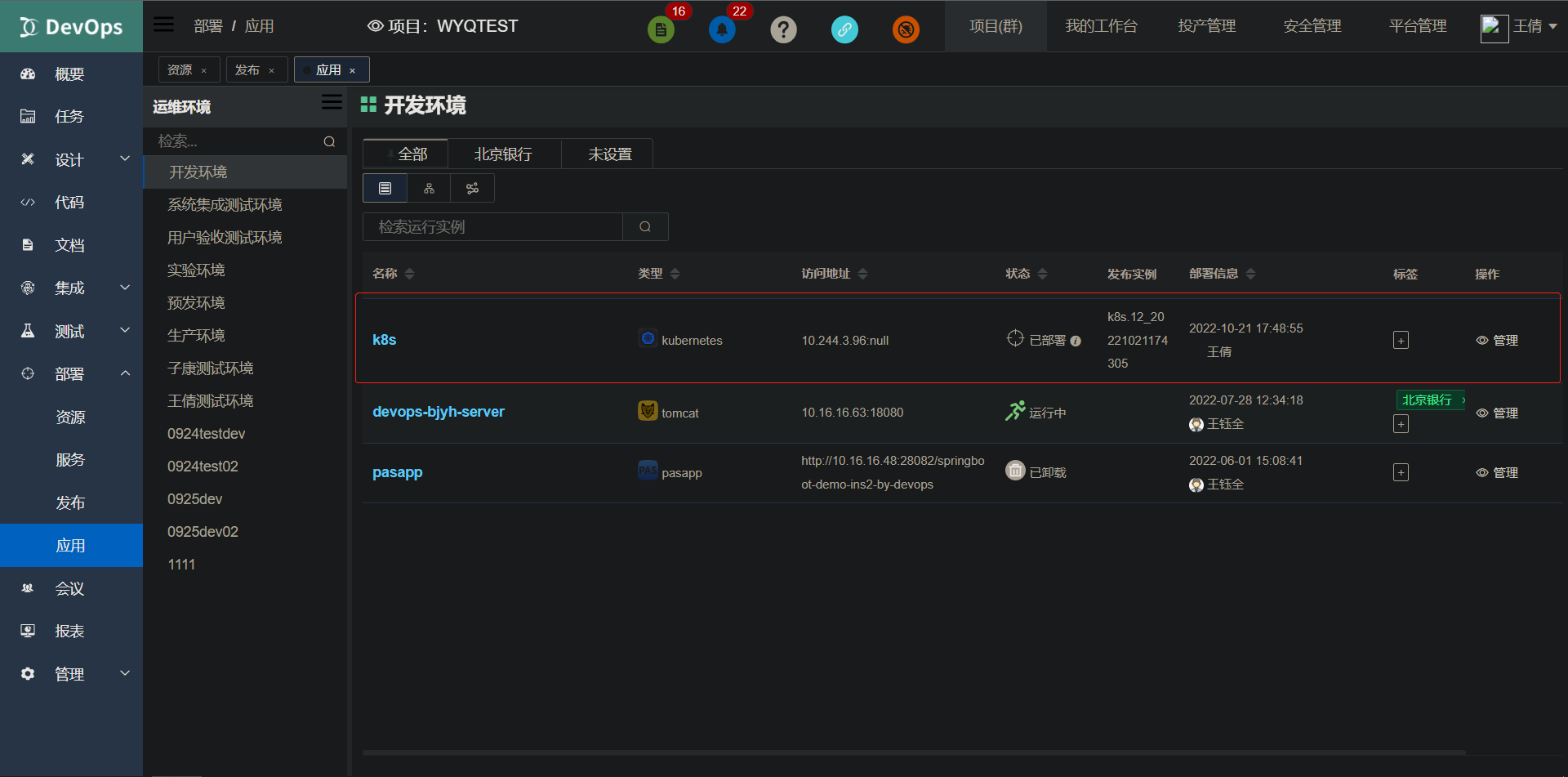Open the notifications bell with 22 alerts
Screen dimensions: 1568x777
(722, 29)
